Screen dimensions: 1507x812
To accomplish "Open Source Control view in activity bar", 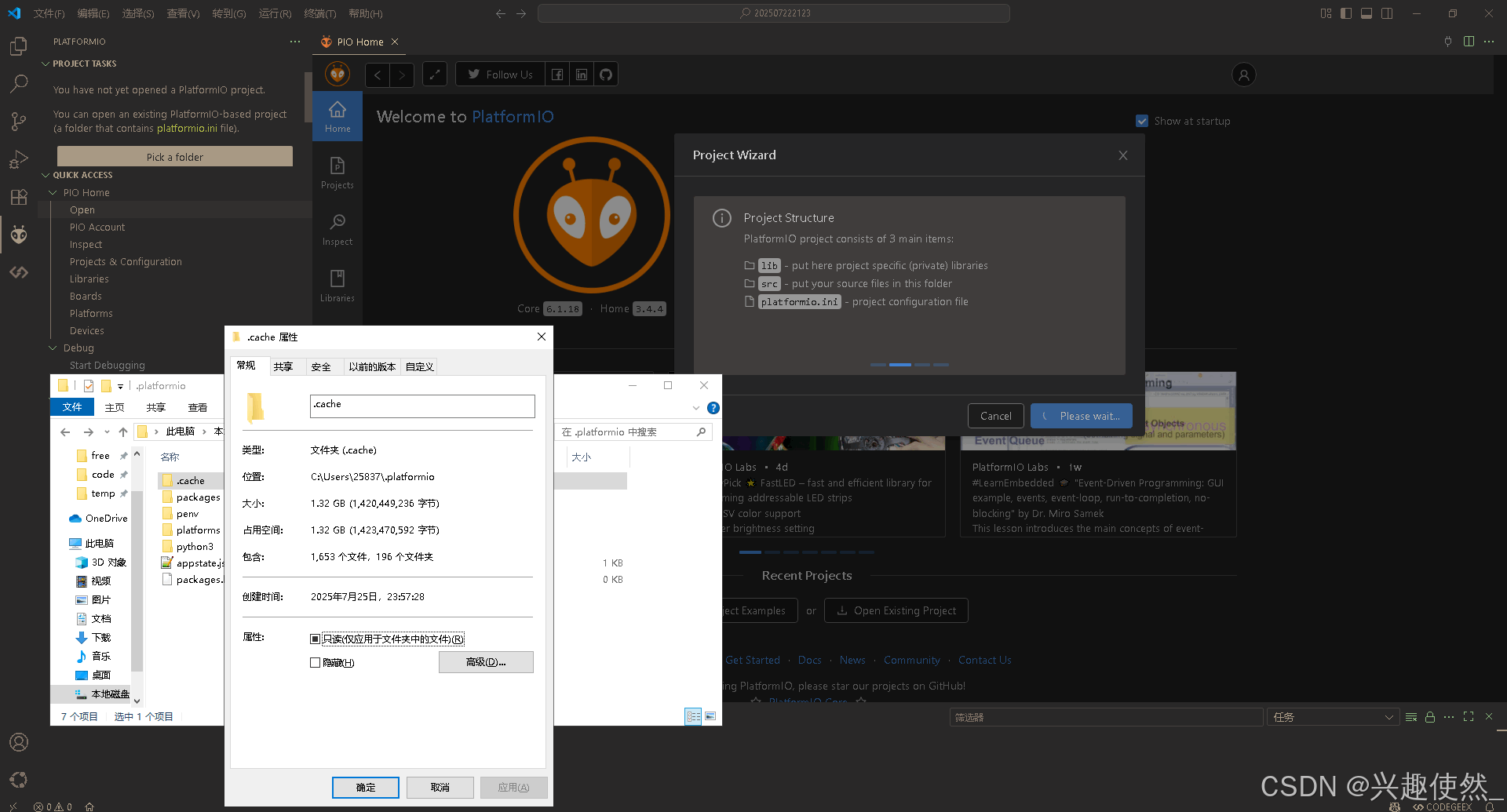I will pos(19,121).
